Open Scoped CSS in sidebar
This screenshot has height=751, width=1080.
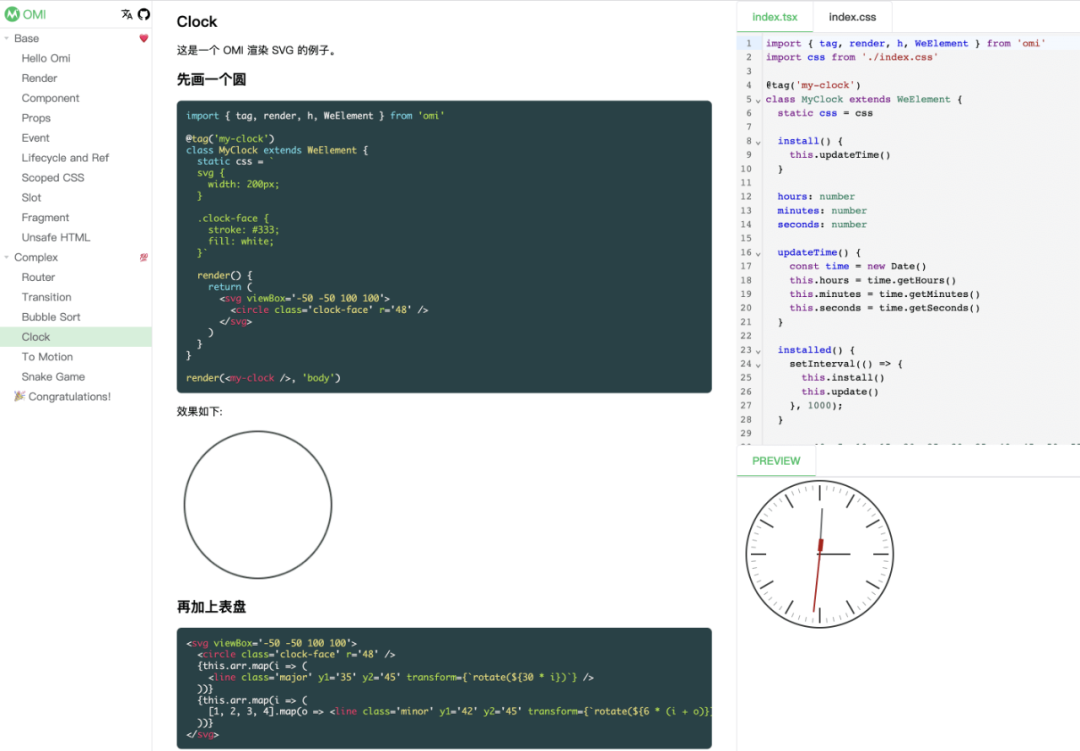coord(52,178)
